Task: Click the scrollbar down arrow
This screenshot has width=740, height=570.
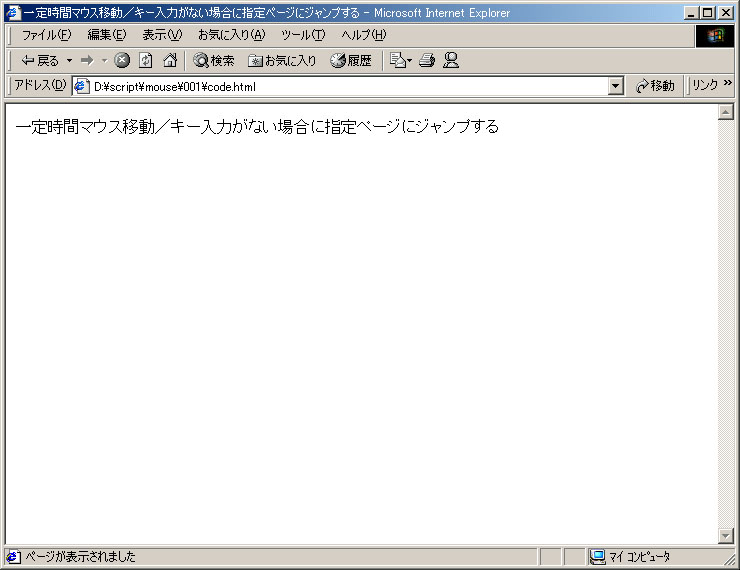Action: (725, 535)
